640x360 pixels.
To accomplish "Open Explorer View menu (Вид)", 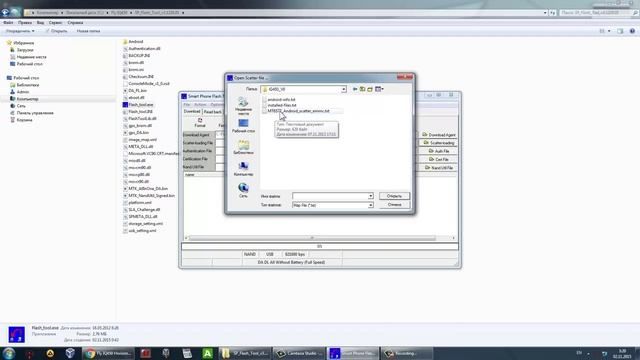I will (40, 23).
